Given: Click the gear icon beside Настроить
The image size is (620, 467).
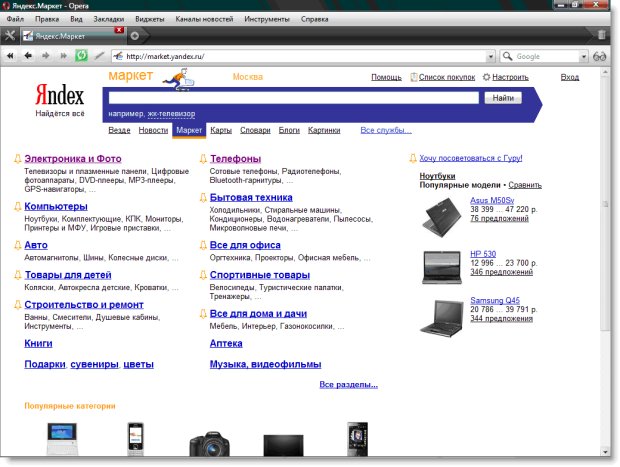Looking at the screenshot, I should (486, 77).
